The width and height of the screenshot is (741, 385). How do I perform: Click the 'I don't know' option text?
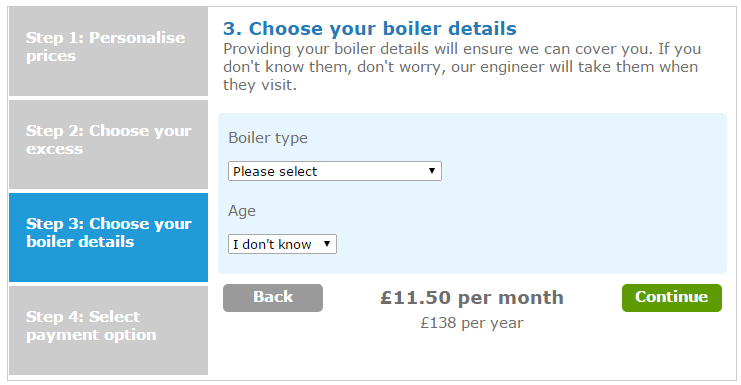272,245
